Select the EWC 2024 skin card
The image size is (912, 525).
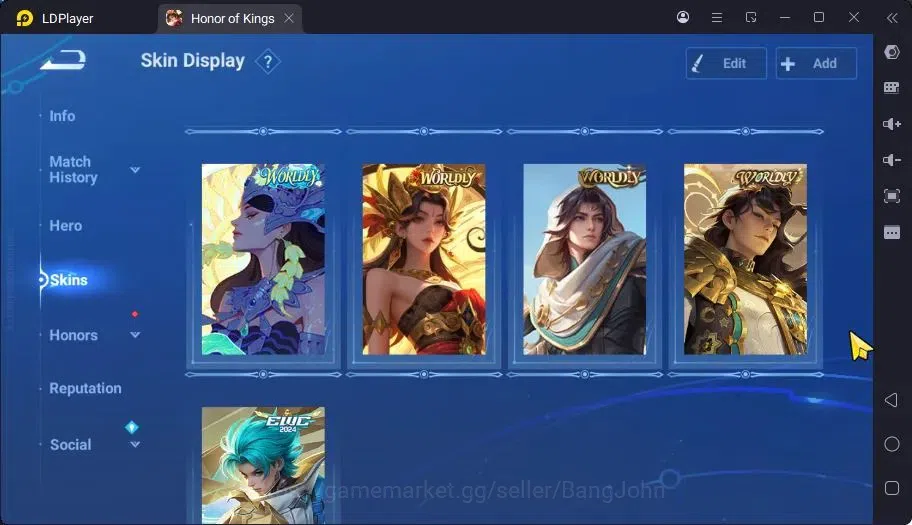pos(263,465)
